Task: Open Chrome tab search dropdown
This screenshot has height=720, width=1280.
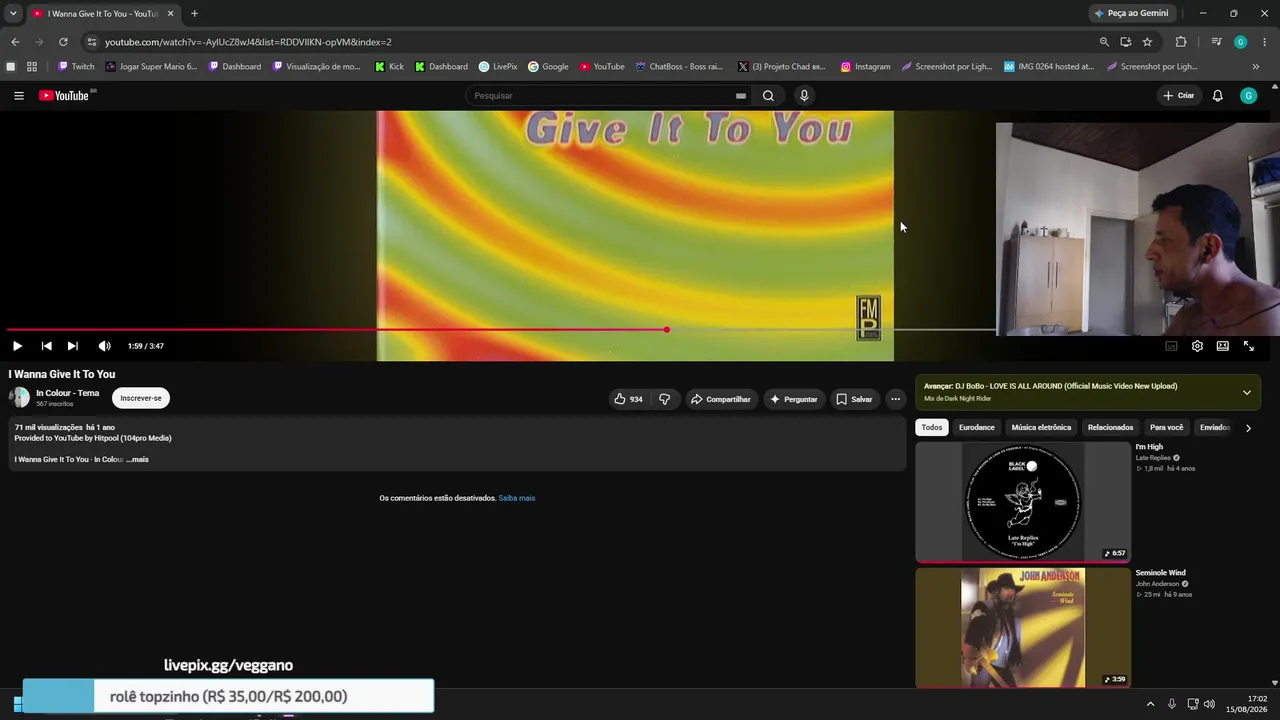Action: 13,13
